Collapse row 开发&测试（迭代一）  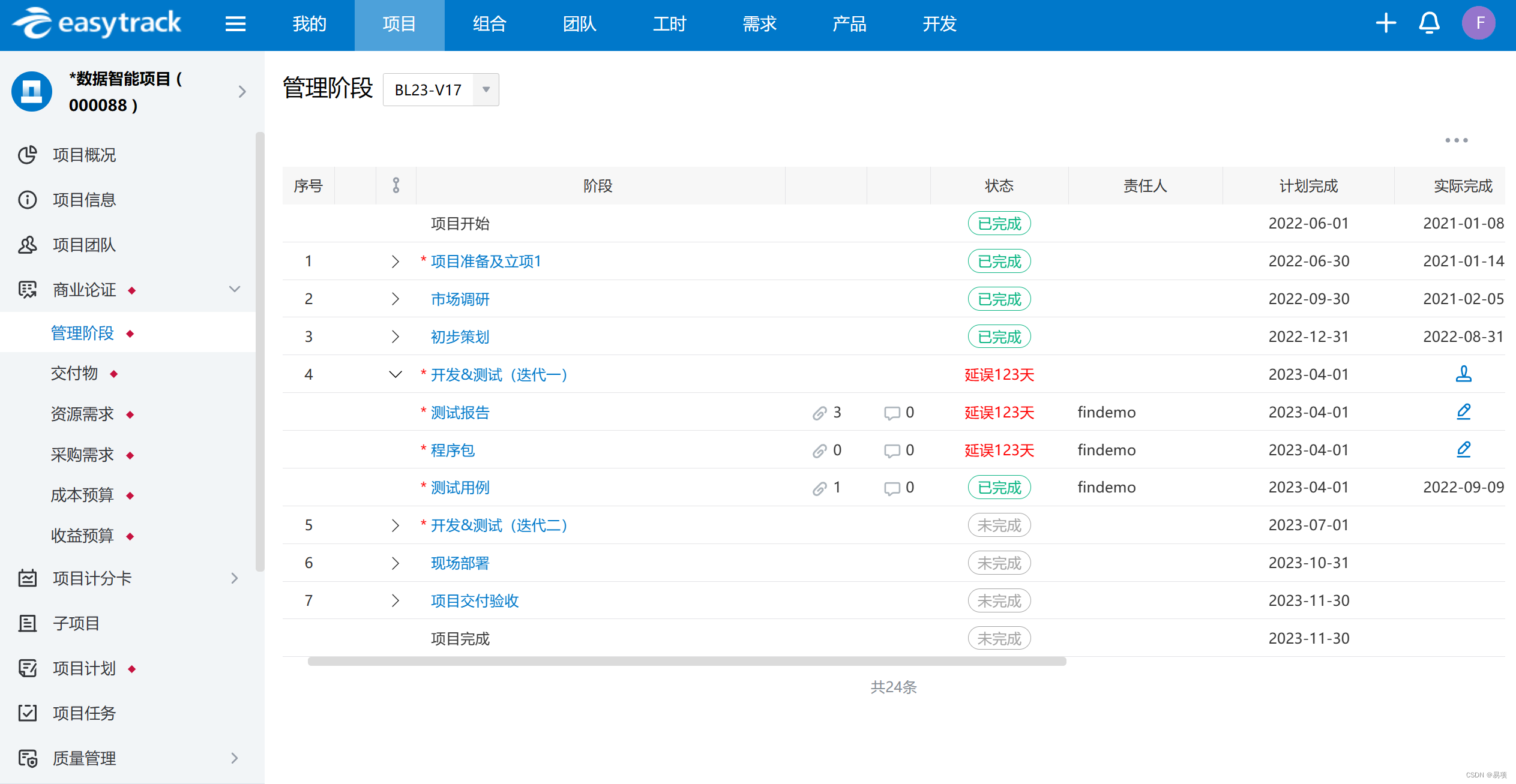pos(395,374)
